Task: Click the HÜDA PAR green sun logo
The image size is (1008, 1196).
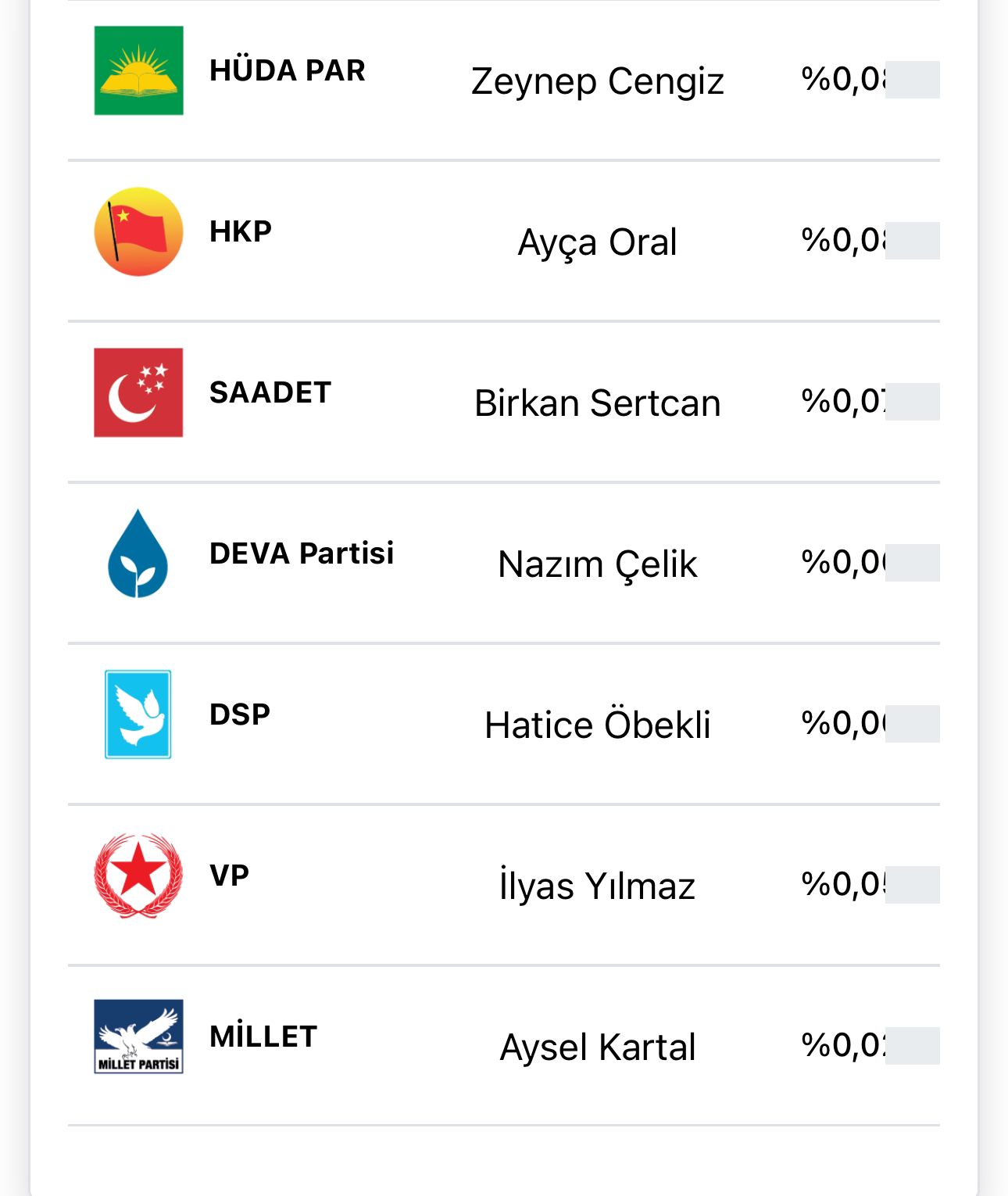Action: pos(138,70)
